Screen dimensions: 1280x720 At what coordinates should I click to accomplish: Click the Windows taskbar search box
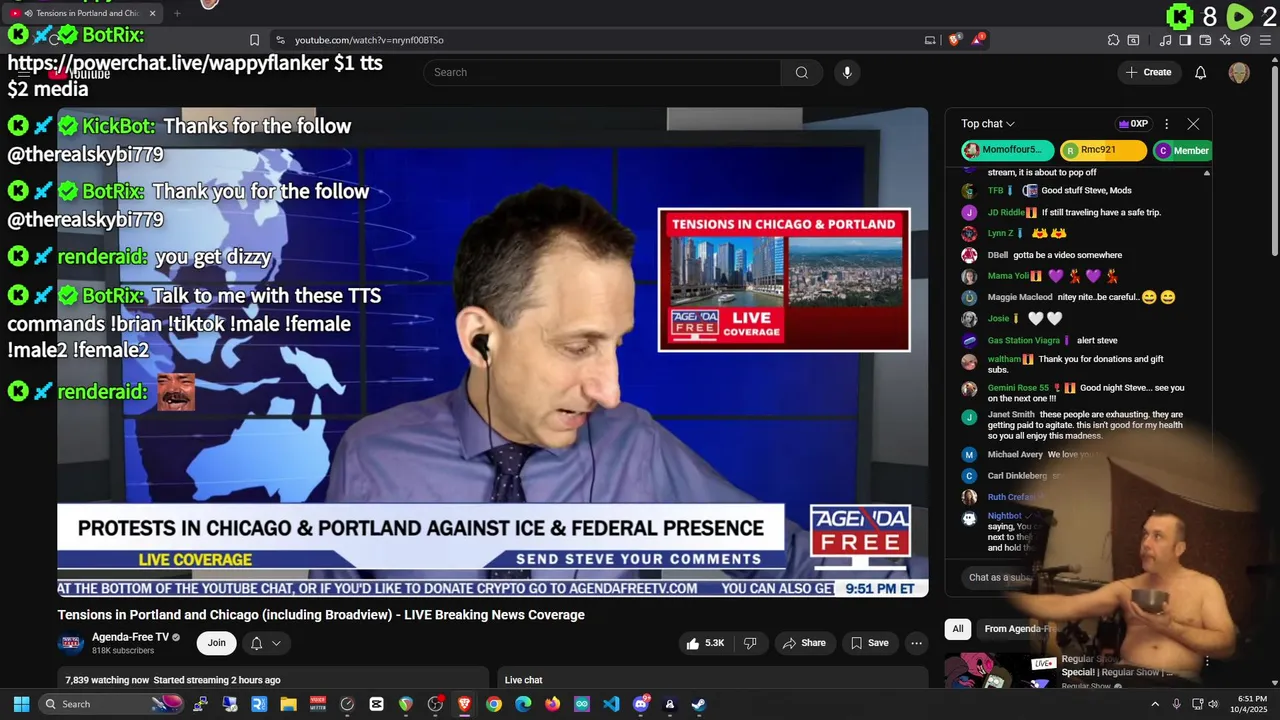(x=110, y=704)
